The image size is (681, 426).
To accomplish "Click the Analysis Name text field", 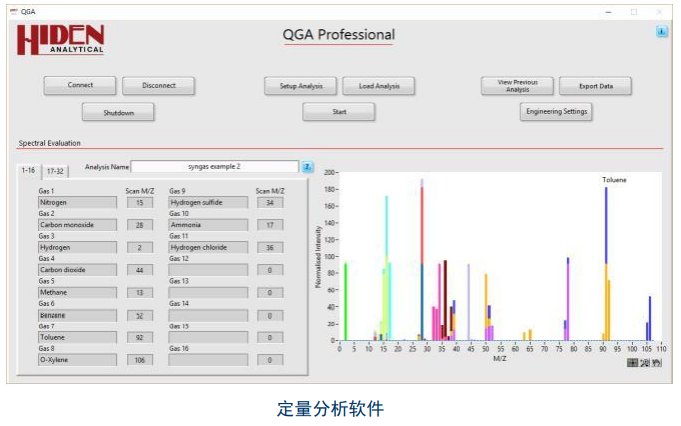I will pyautogui.click(x=214, y=167).
